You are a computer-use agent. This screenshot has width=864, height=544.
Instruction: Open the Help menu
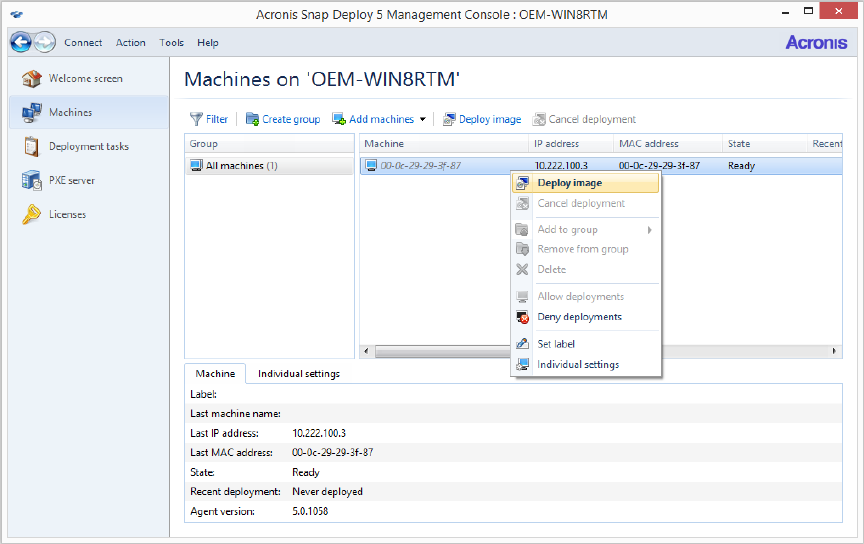[208, 42]
